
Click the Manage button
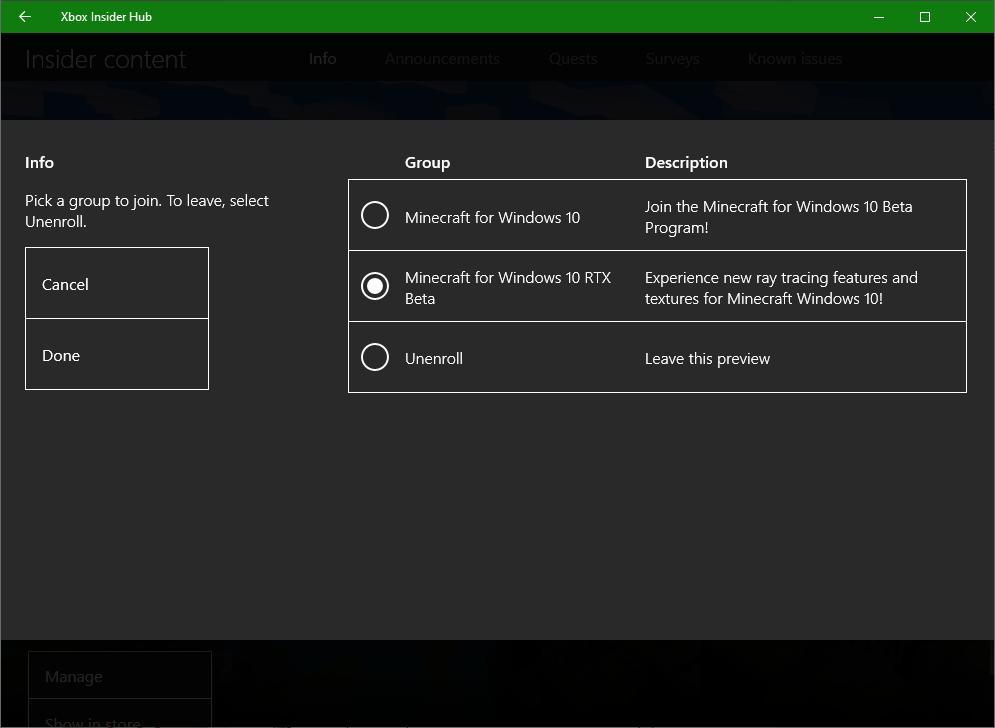(119, 677)
